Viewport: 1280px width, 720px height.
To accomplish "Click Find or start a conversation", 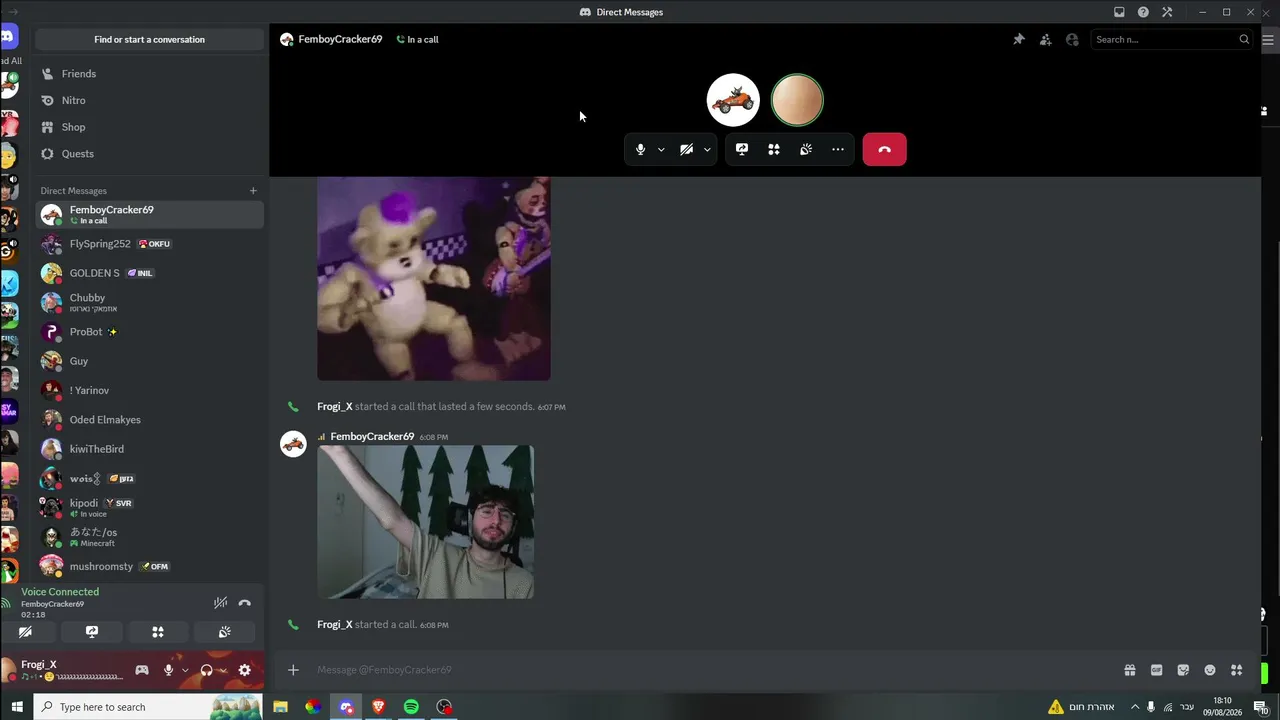I will click(x=150, y=40).
